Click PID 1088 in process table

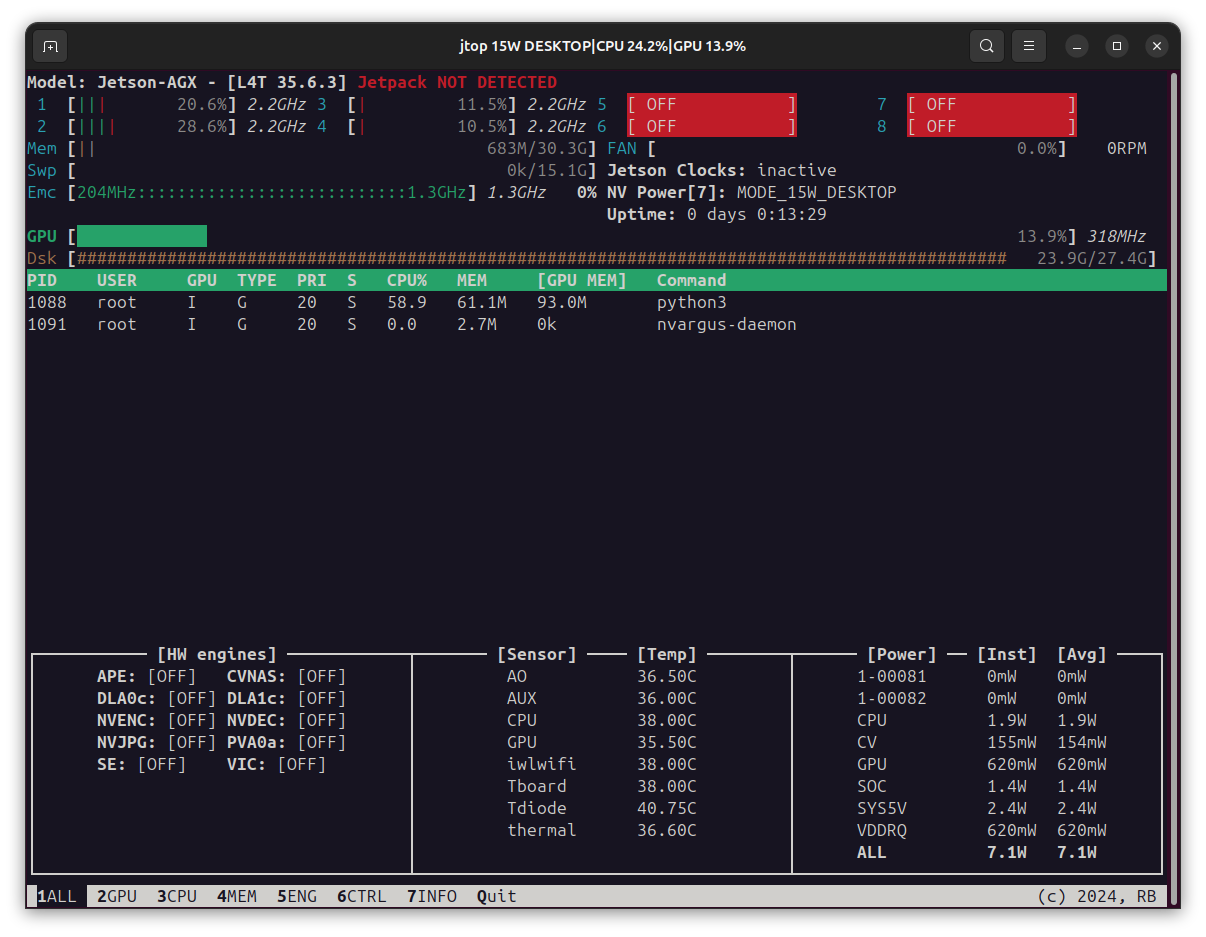(47, 302)
